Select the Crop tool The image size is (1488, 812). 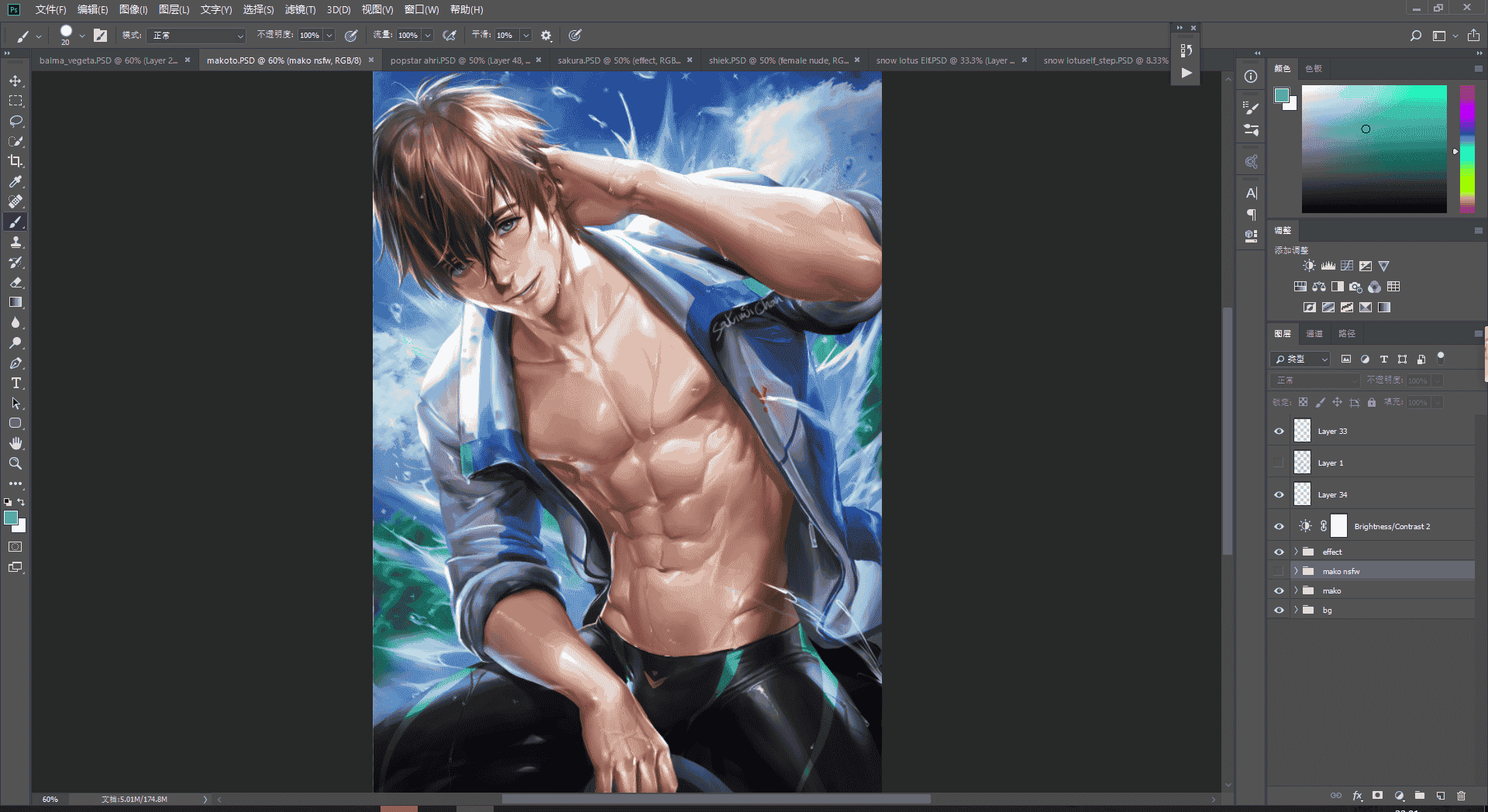point(15,161)
